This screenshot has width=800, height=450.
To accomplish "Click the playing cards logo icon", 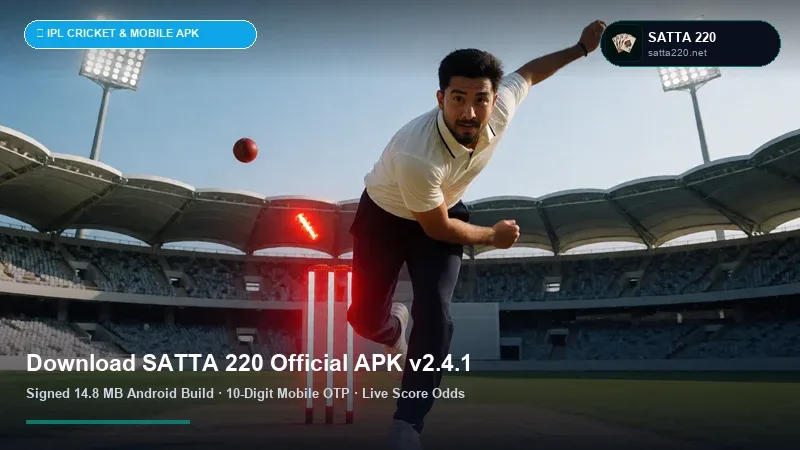I will point(623,43).
